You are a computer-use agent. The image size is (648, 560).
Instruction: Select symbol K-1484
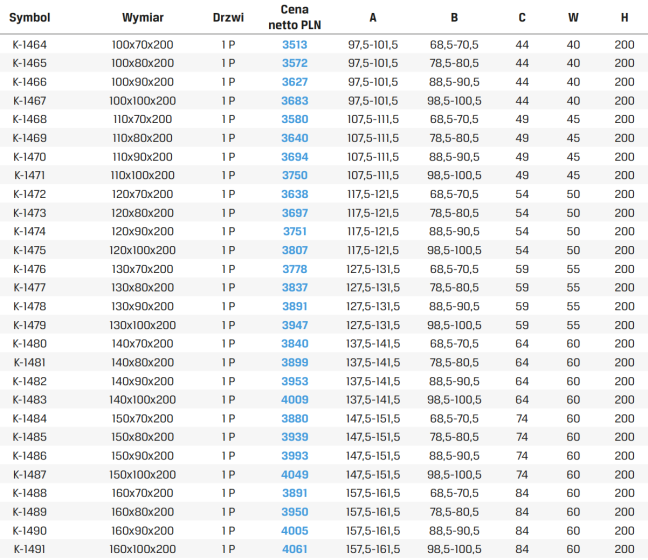click(x=29, y=419)
